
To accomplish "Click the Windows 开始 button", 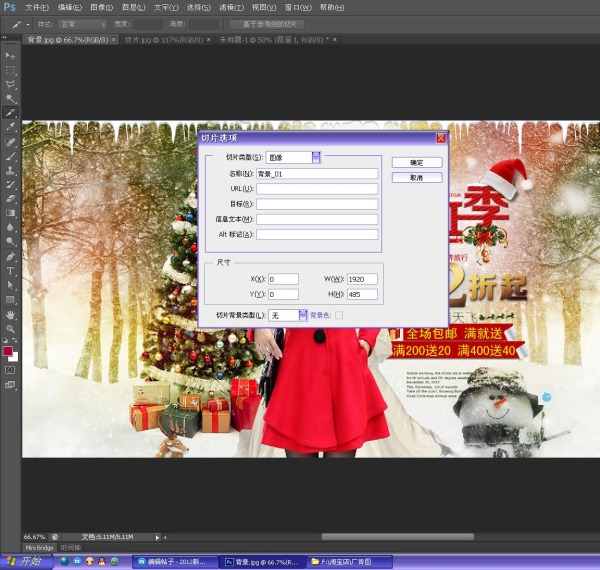I will [x=23, y=561].
